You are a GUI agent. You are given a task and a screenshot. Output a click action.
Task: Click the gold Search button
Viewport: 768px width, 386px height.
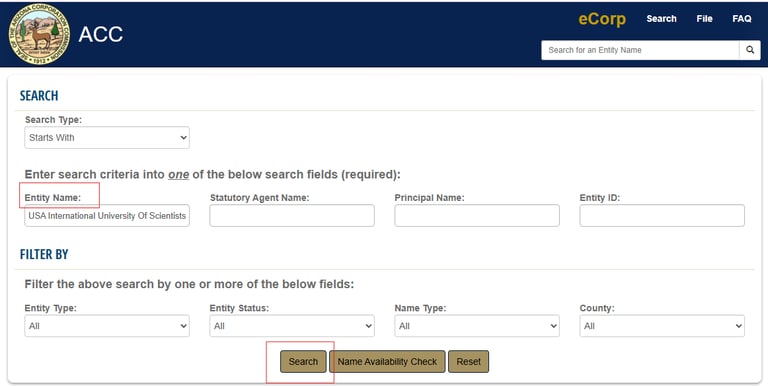[x=303, y=362]
